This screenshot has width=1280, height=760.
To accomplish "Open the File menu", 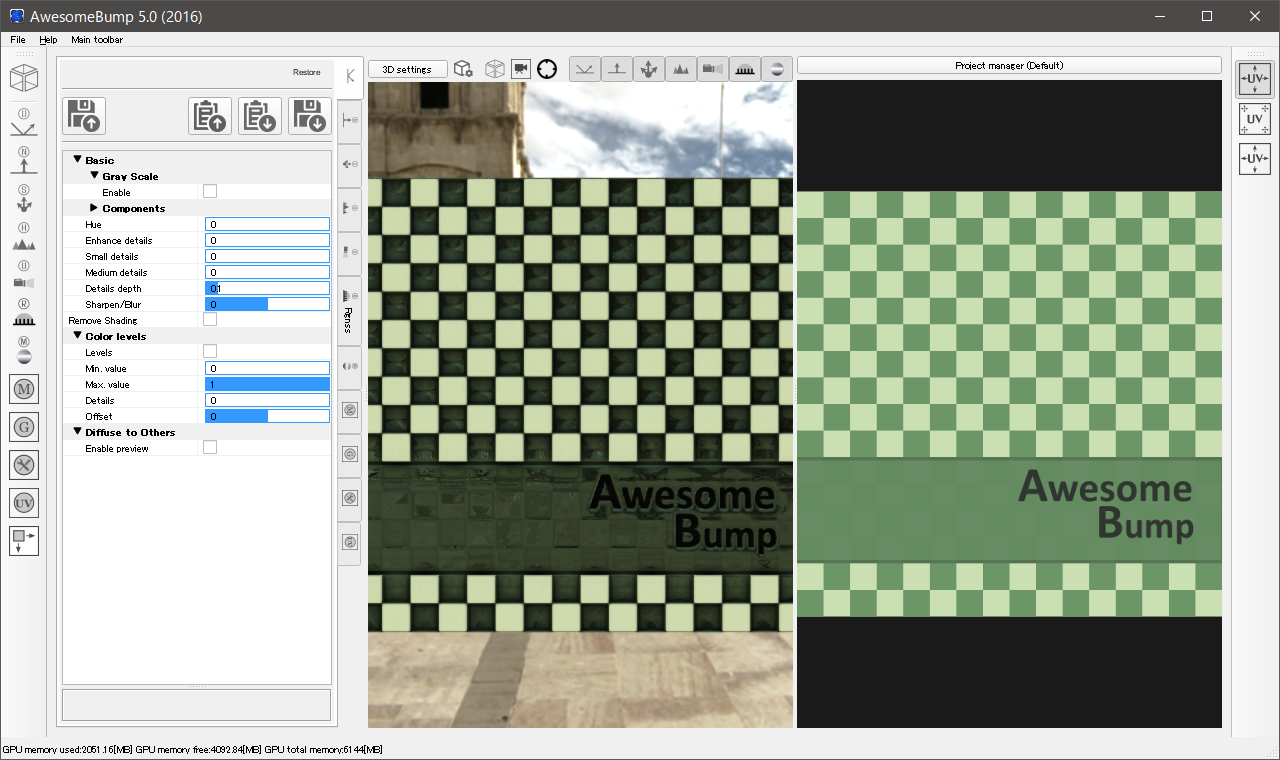I will [x=18, y=40].
